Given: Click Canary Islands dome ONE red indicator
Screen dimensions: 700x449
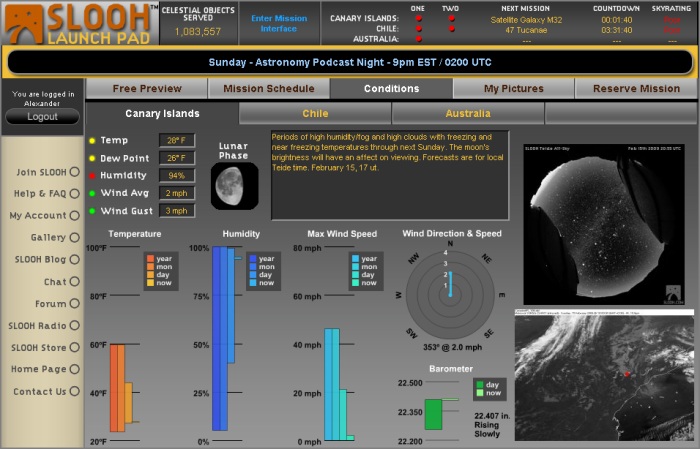Looking at the screenshot, I should pyautogui.click(x=419, y=18).
